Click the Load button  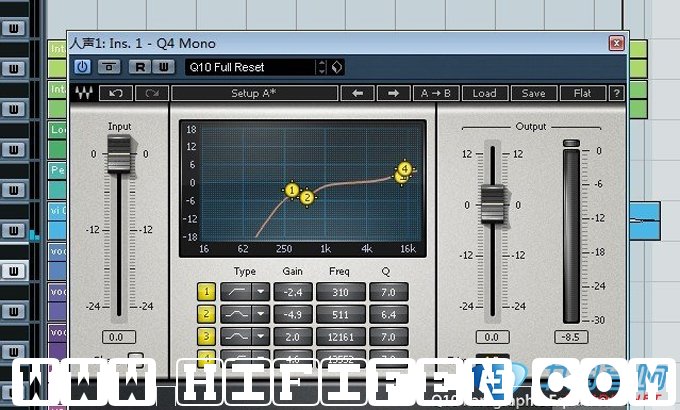coord(484,93)
